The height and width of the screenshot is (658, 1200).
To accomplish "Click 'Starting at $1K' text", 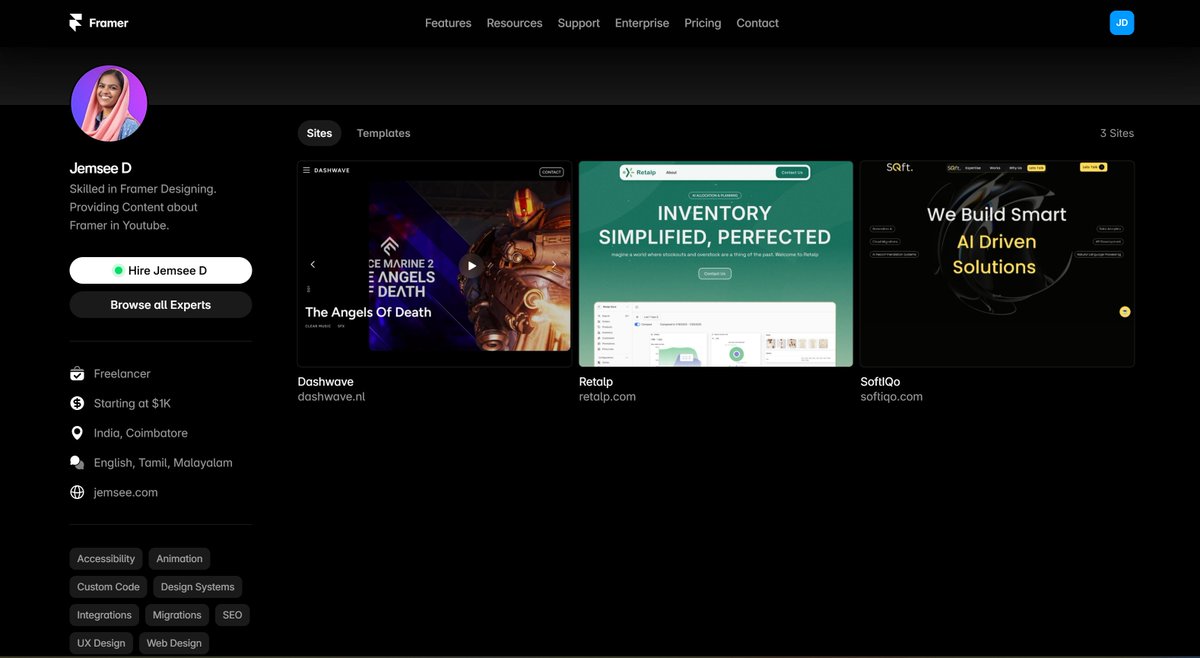I will coord(132,403).
